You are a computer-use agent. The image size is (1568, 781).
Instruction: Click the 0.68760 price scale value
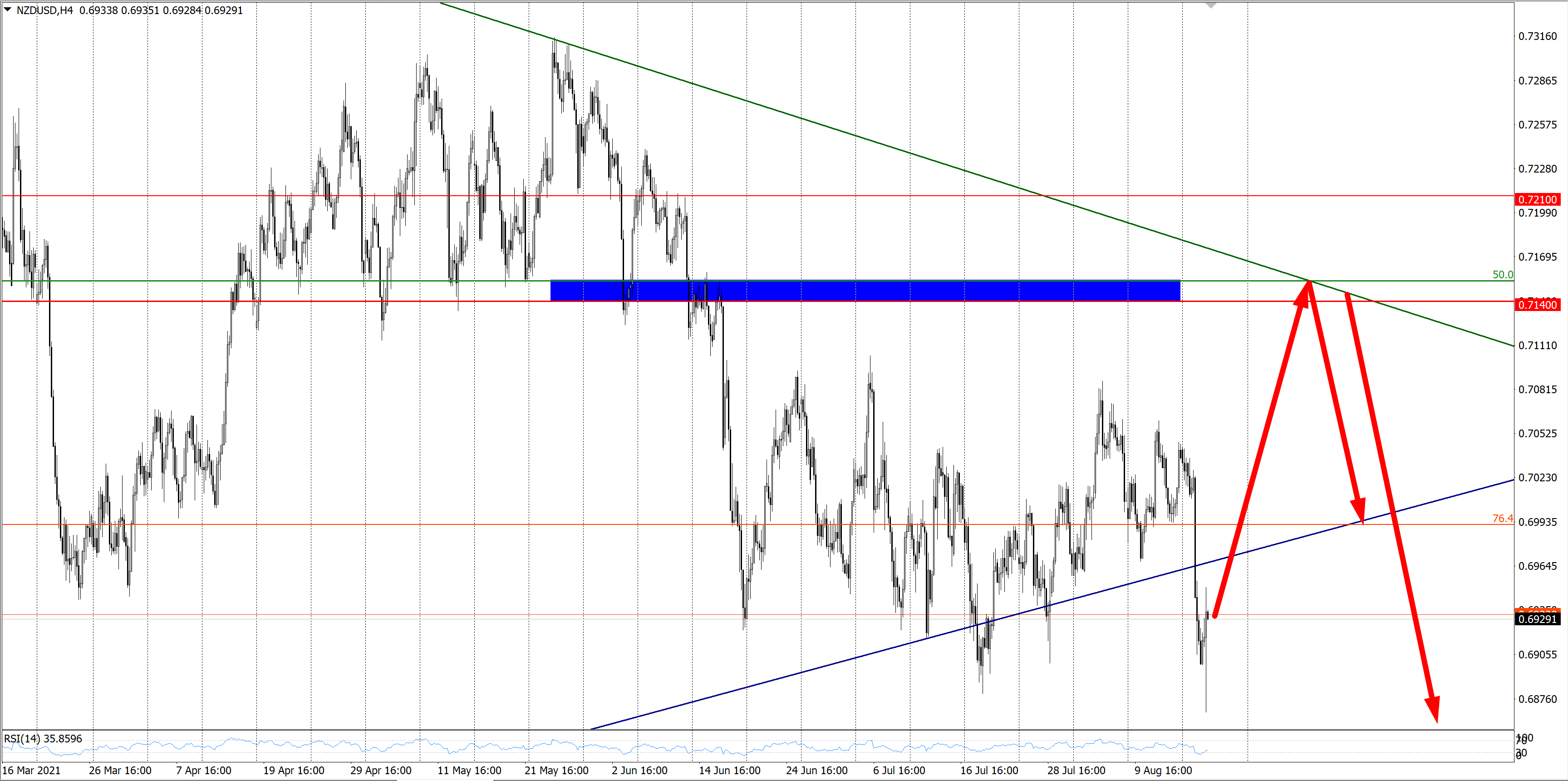click(x=1537, y=699)
